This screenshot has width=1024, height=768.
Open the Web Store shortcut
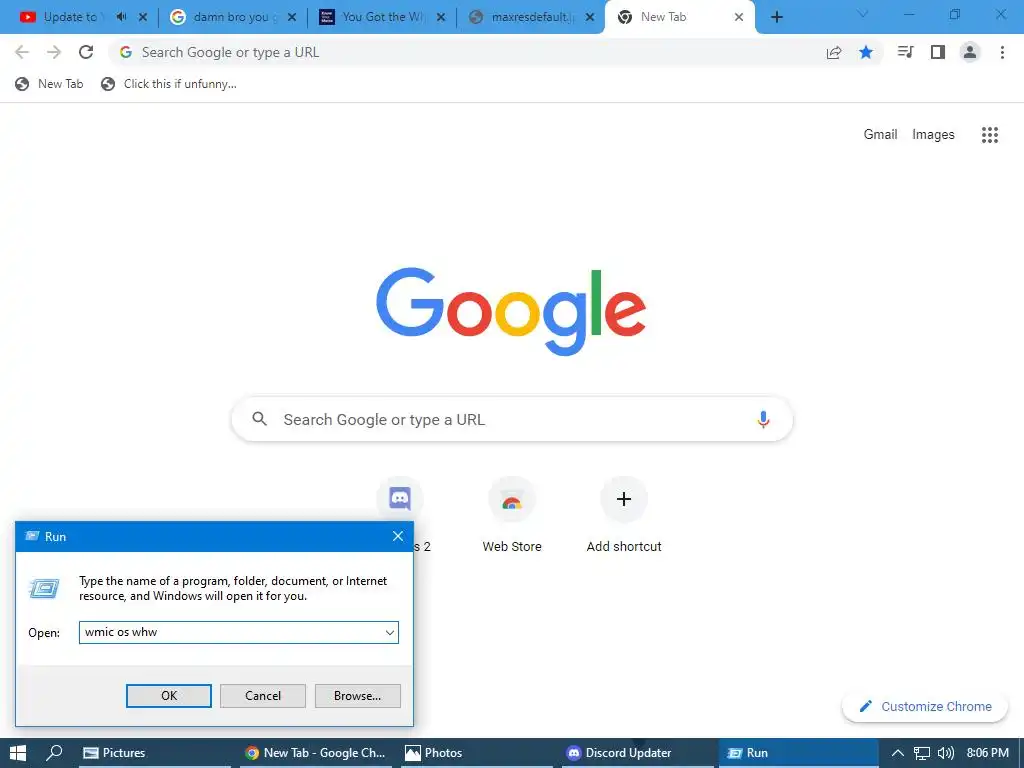click(x=512, y=516)
